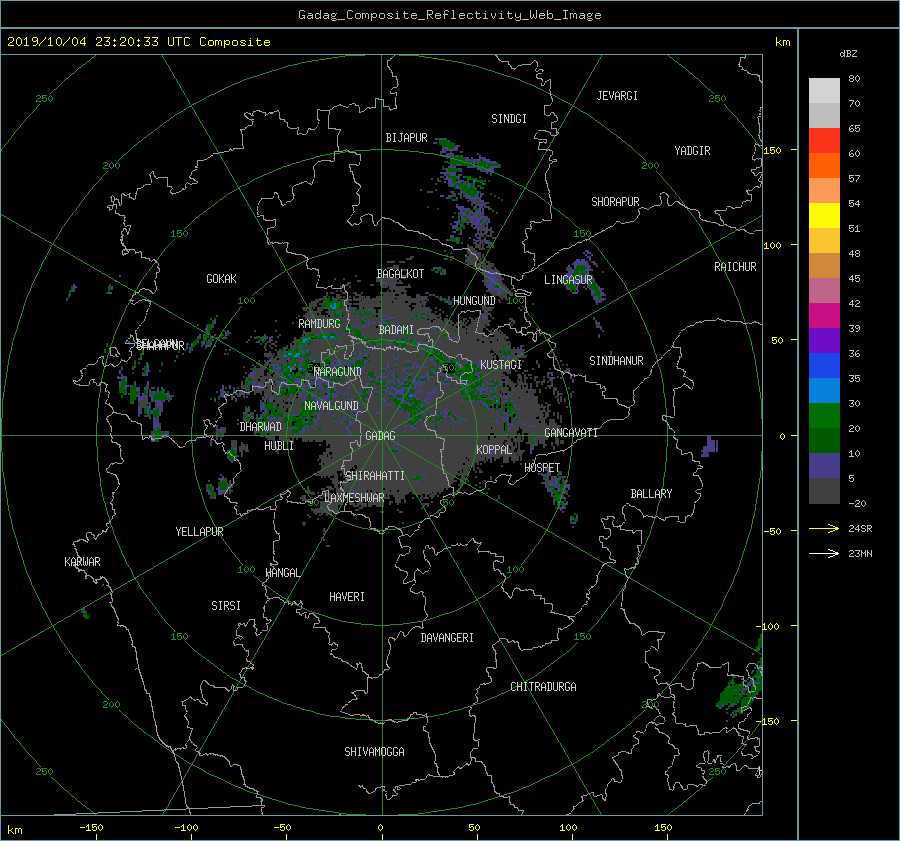Viewport: 900px width, 841px height.
Task: Click the GADAG radar center label
Action: (x=380, y=436)
